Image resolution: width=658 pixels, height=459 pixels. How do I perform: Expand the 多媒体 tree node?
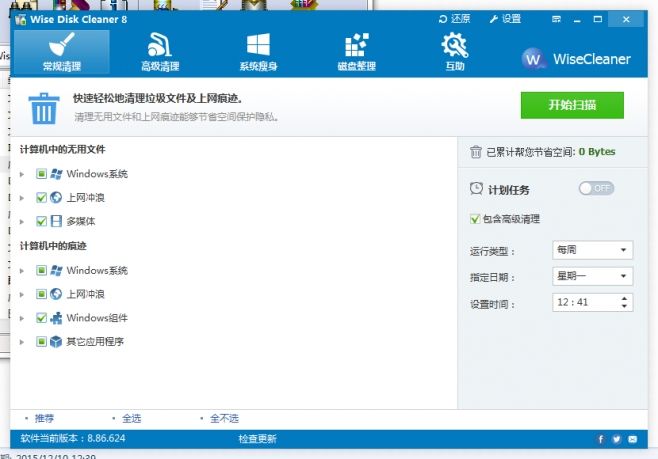[22, 222]
